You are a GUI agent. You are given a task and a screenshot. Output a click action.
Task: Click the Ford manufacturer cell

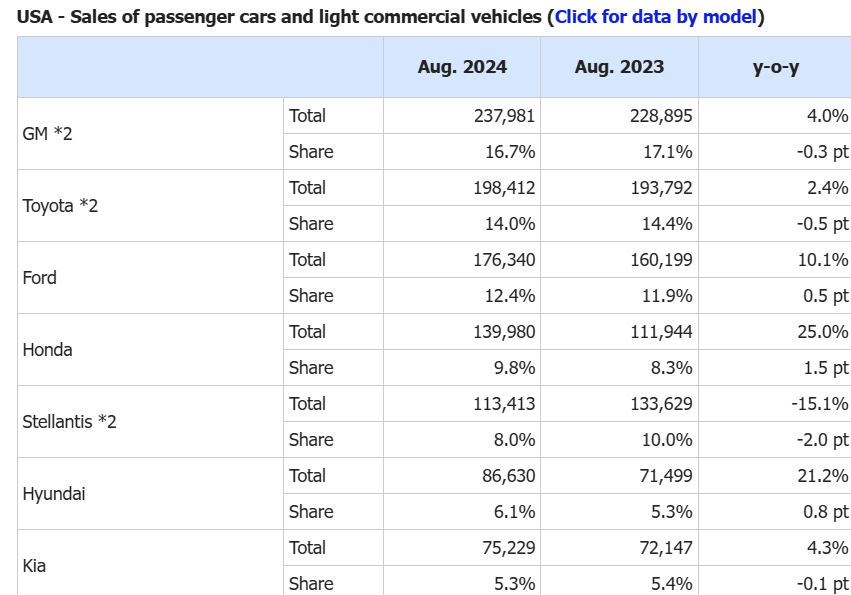40,277
